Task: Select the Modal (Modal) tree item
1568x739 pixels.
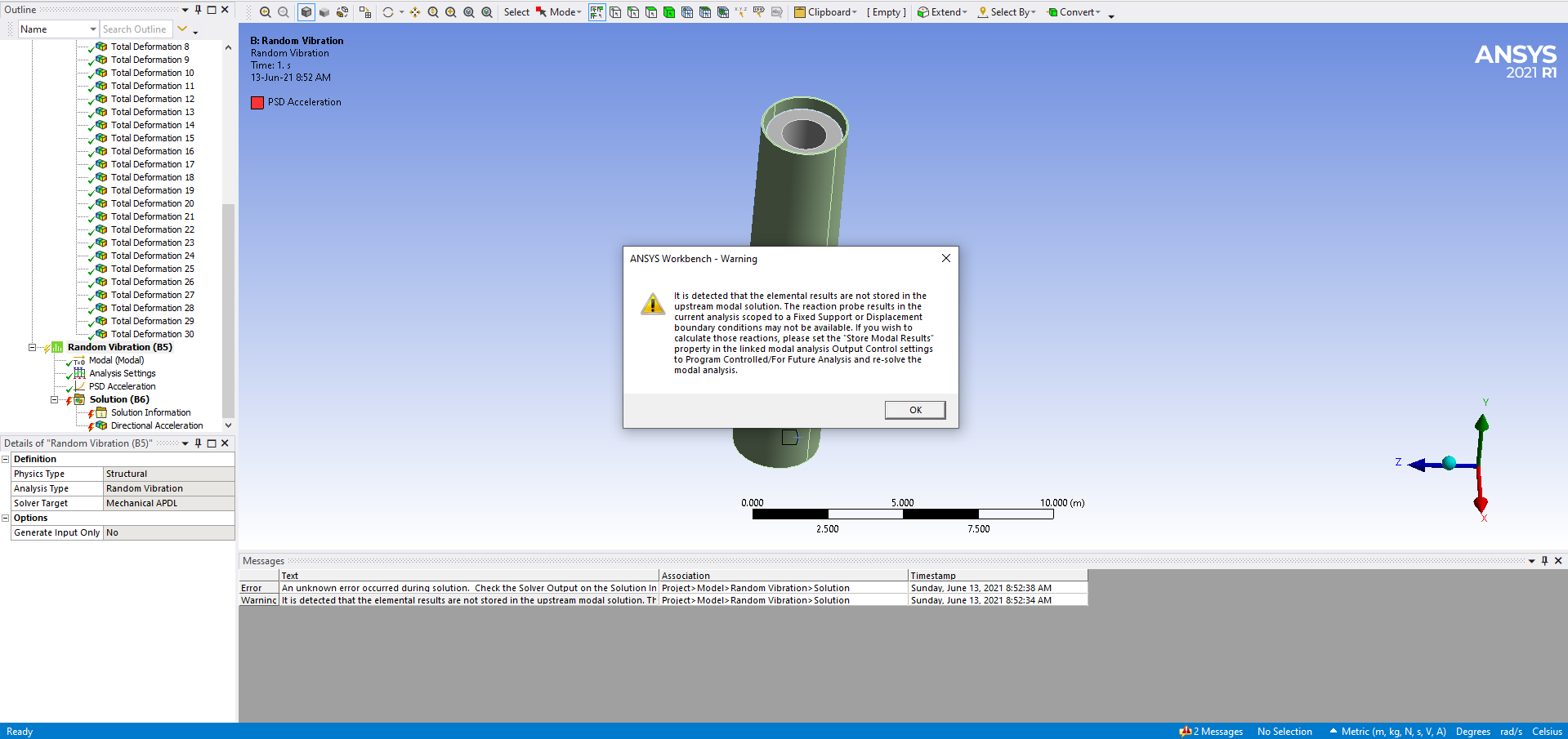Action: pos(116,360)
